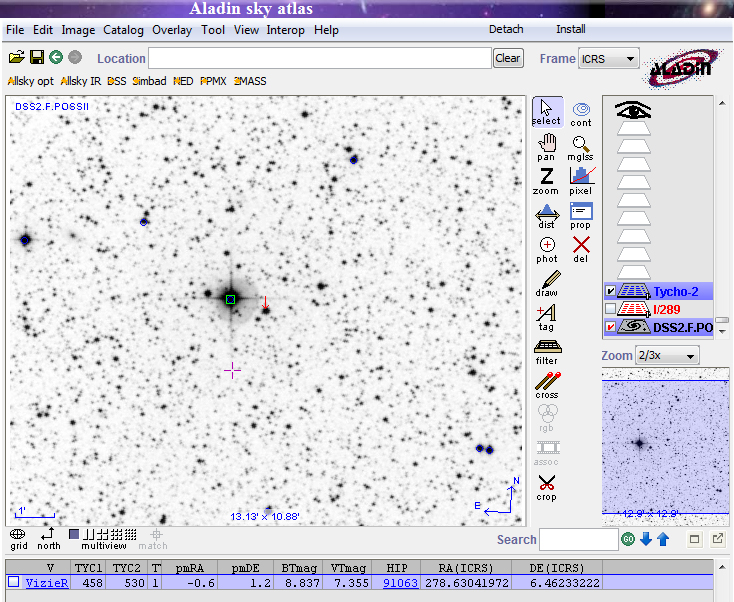Toggle the grid overlay icon
The image size is (734, 602).
18,539
